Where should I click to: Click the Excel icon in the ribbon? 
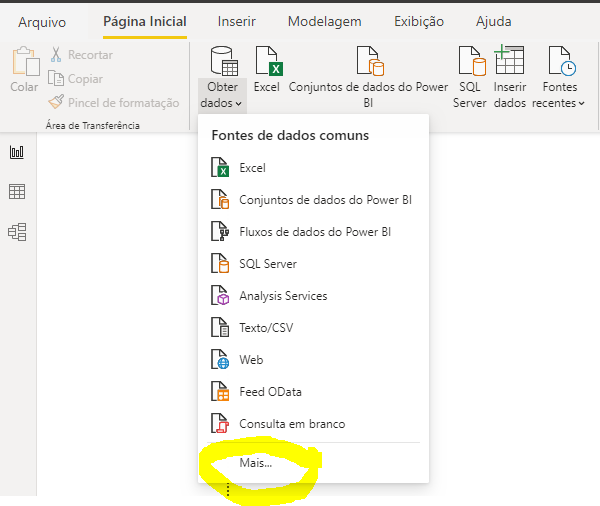pyautogui.click(x=269, y=60)
